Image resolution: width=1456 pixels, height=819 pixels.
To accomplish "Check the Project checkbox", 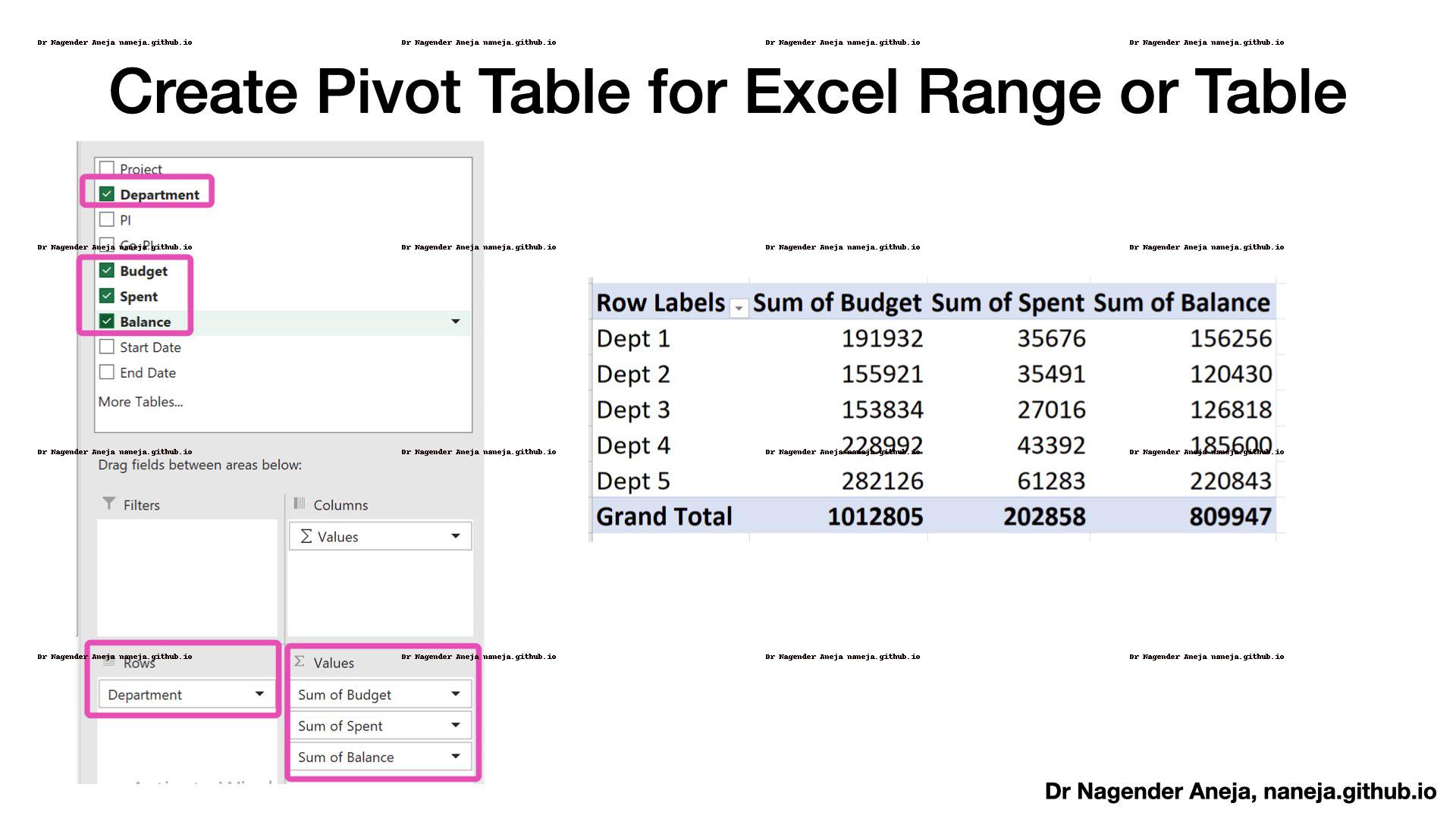I will coord(107,167).
